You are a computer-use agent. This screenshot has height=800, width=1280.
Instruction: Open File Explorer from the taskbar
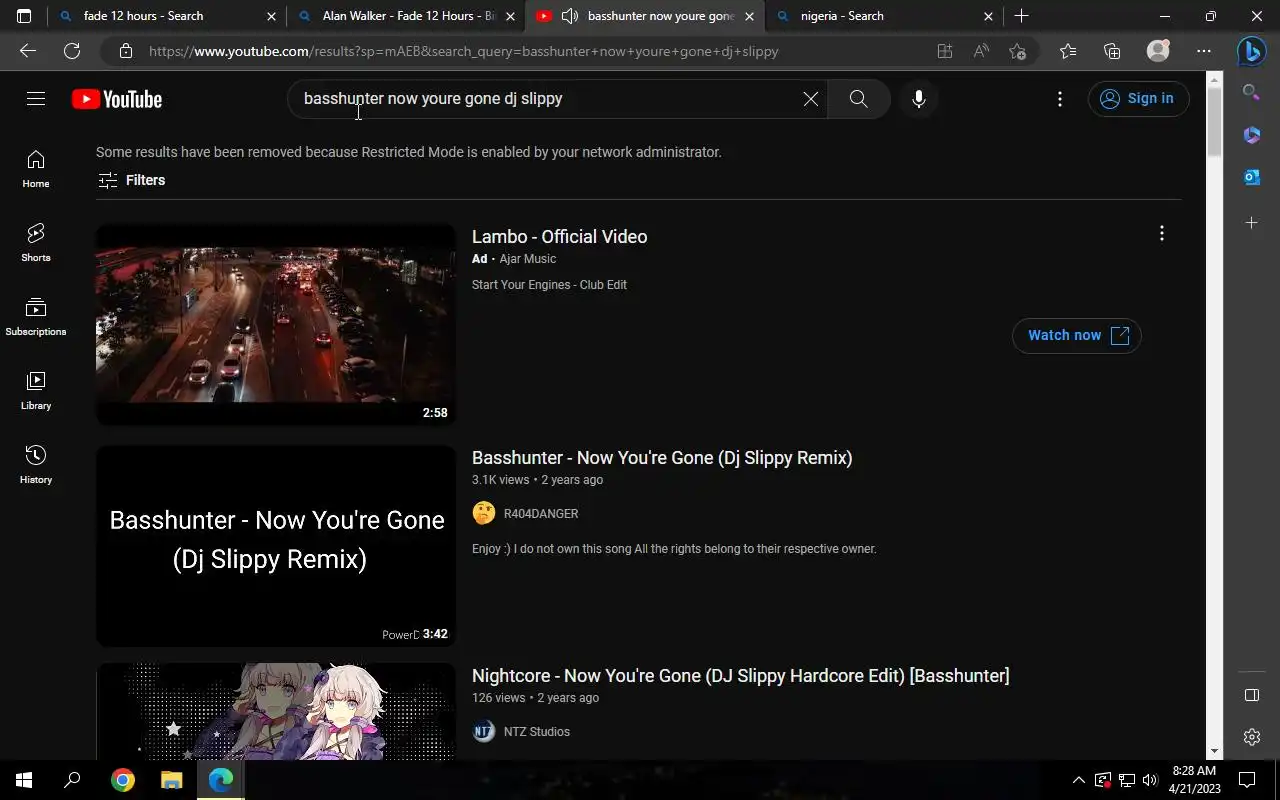172,780
